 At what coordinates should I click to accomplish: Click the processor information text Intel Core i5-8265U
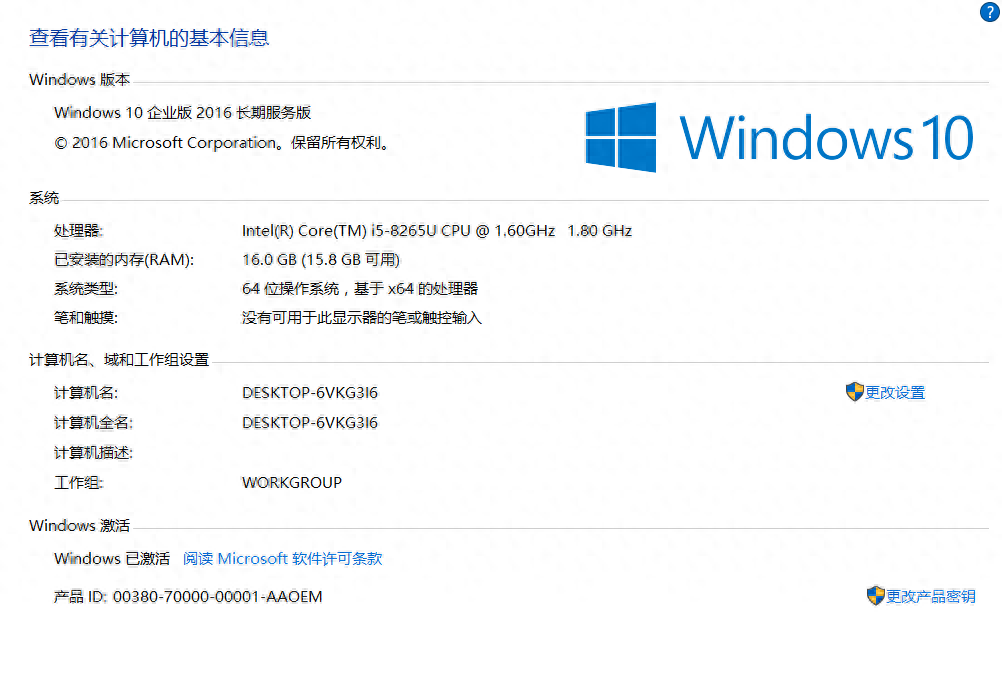[x=436, y=230]
